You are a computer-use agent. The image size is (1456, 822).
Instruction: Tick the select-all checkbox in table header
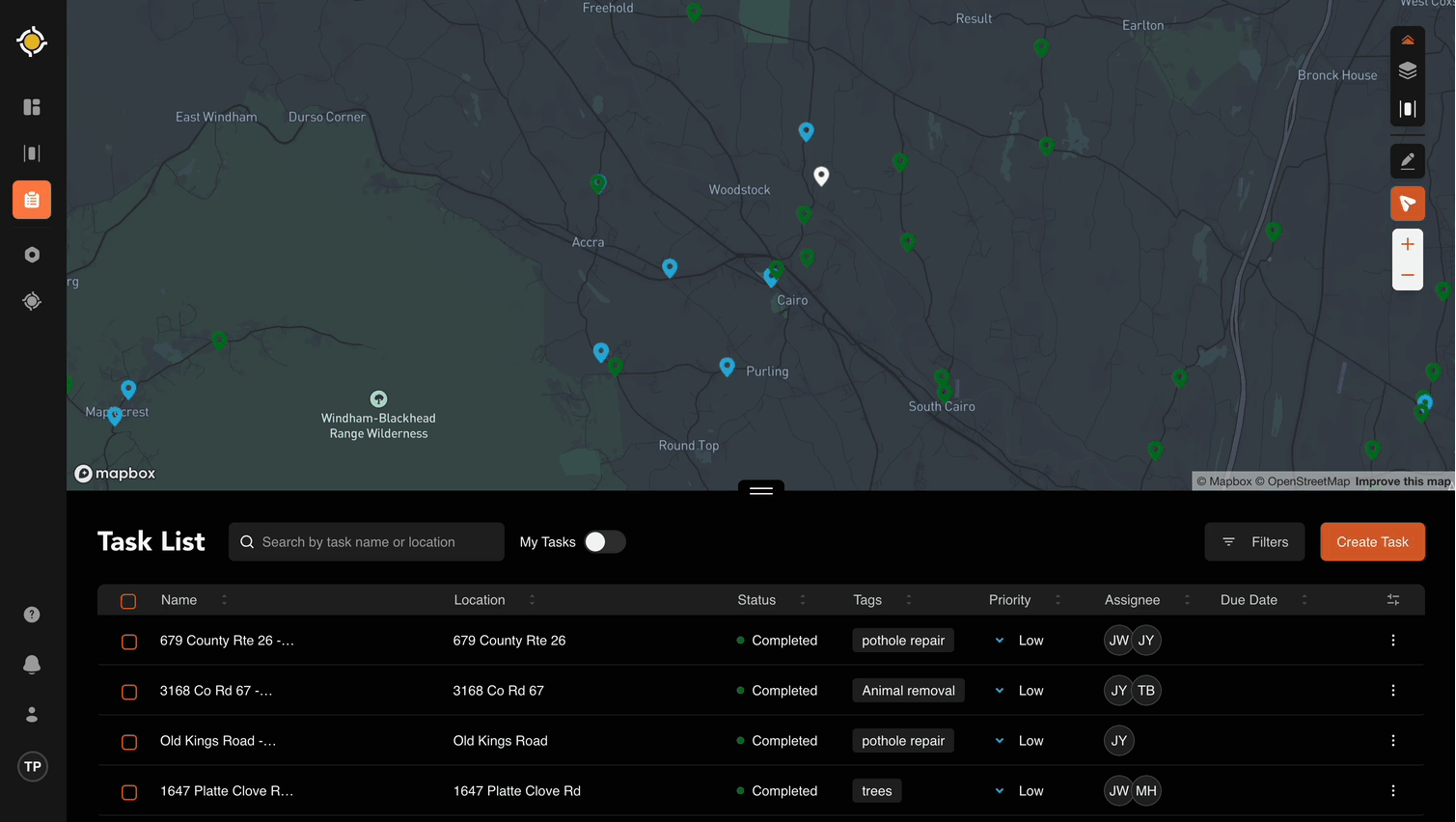(128, 601)
